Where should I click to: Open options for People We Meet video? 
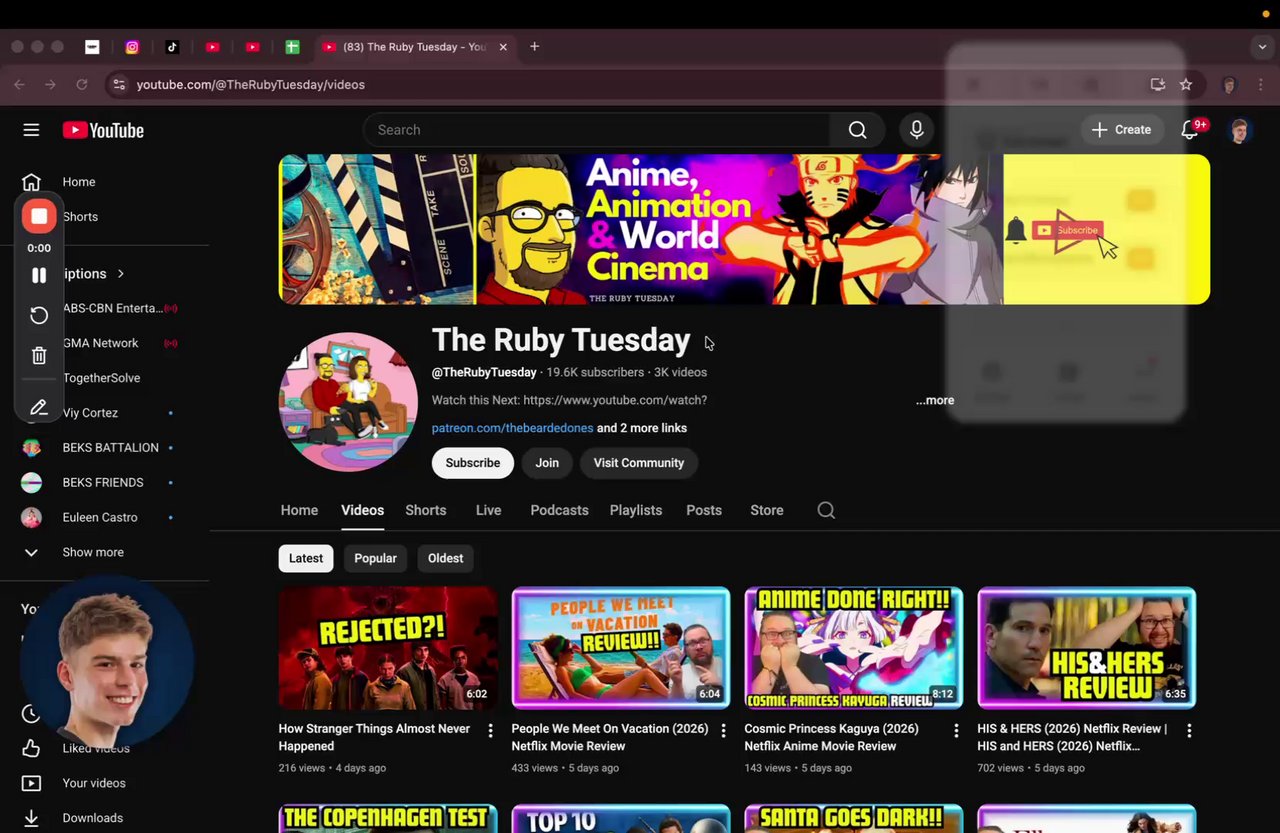723,731
